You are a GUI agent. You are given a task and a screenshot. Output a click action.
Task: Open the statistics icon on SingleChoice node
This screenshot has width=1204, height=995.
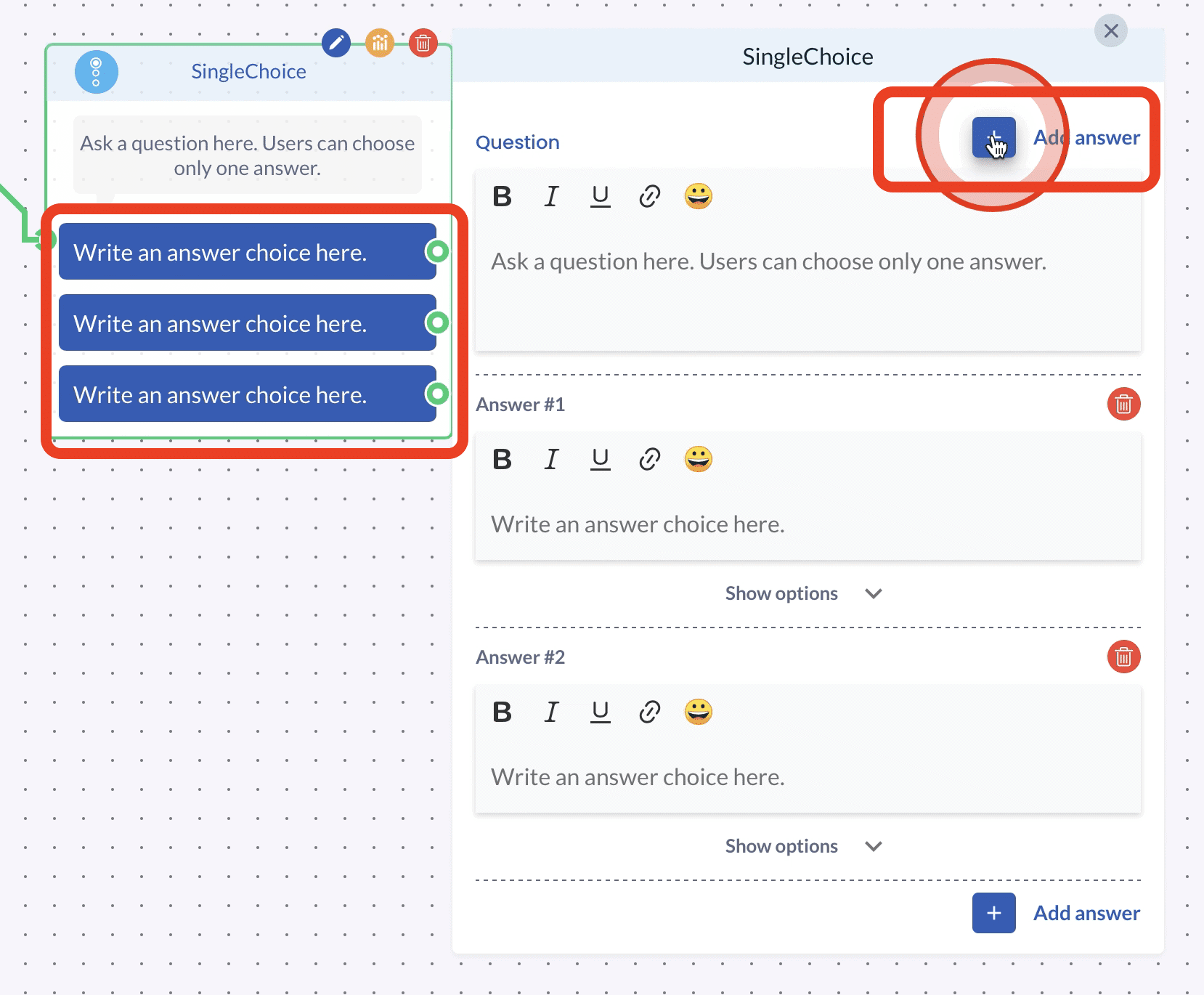(380, 43)
